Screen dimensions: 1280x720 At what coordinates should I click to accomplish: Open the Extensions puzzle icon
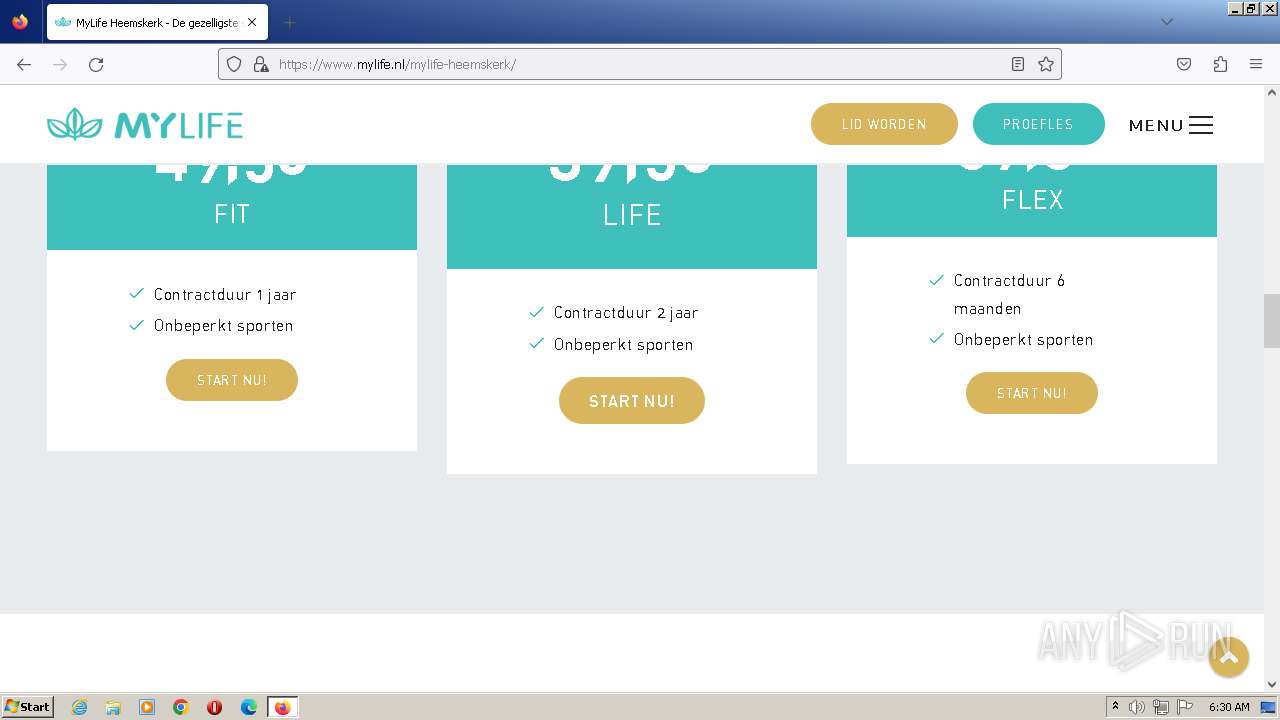pos(1220,64)
